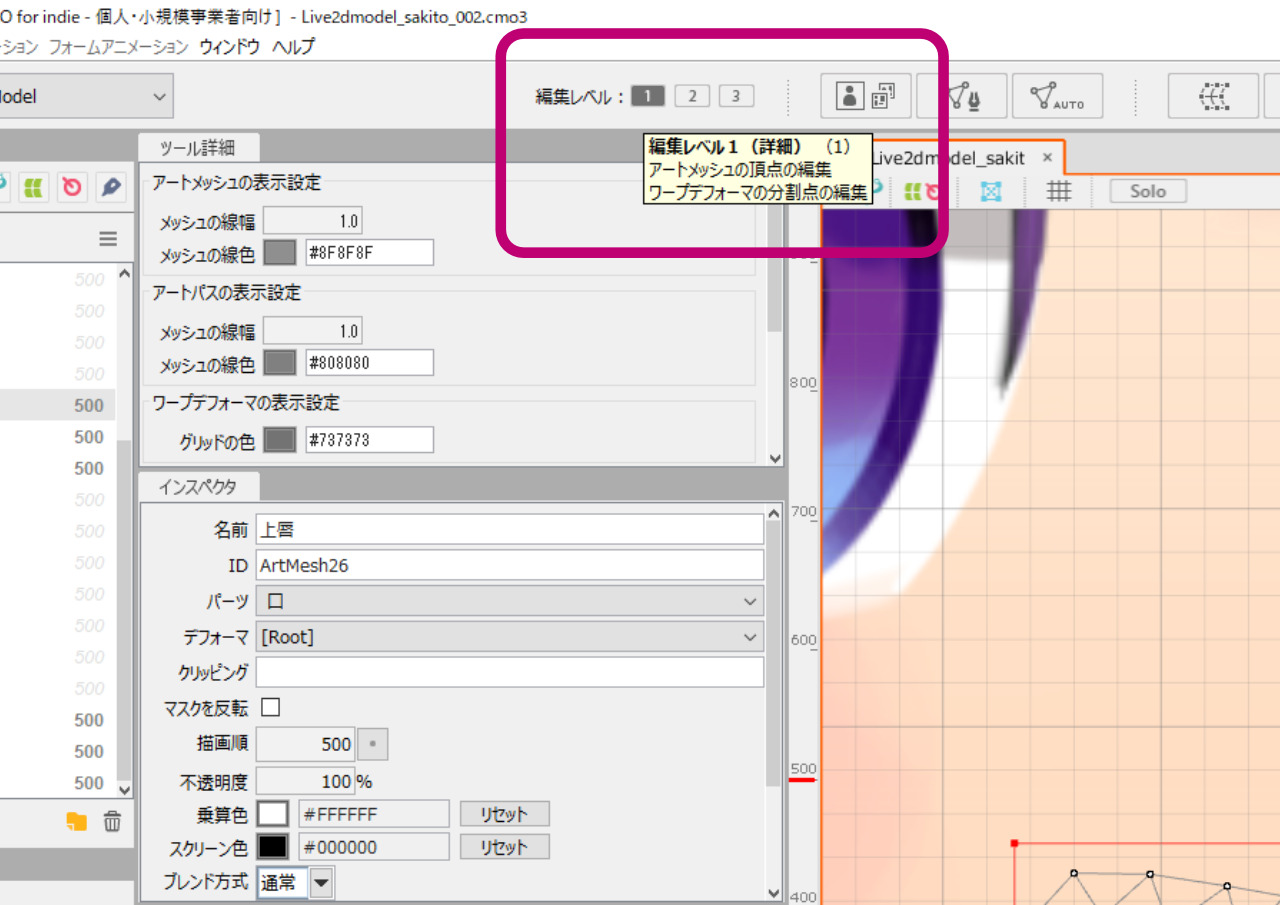Switch to the ツール詳細 tab

(x=198, y=147)
